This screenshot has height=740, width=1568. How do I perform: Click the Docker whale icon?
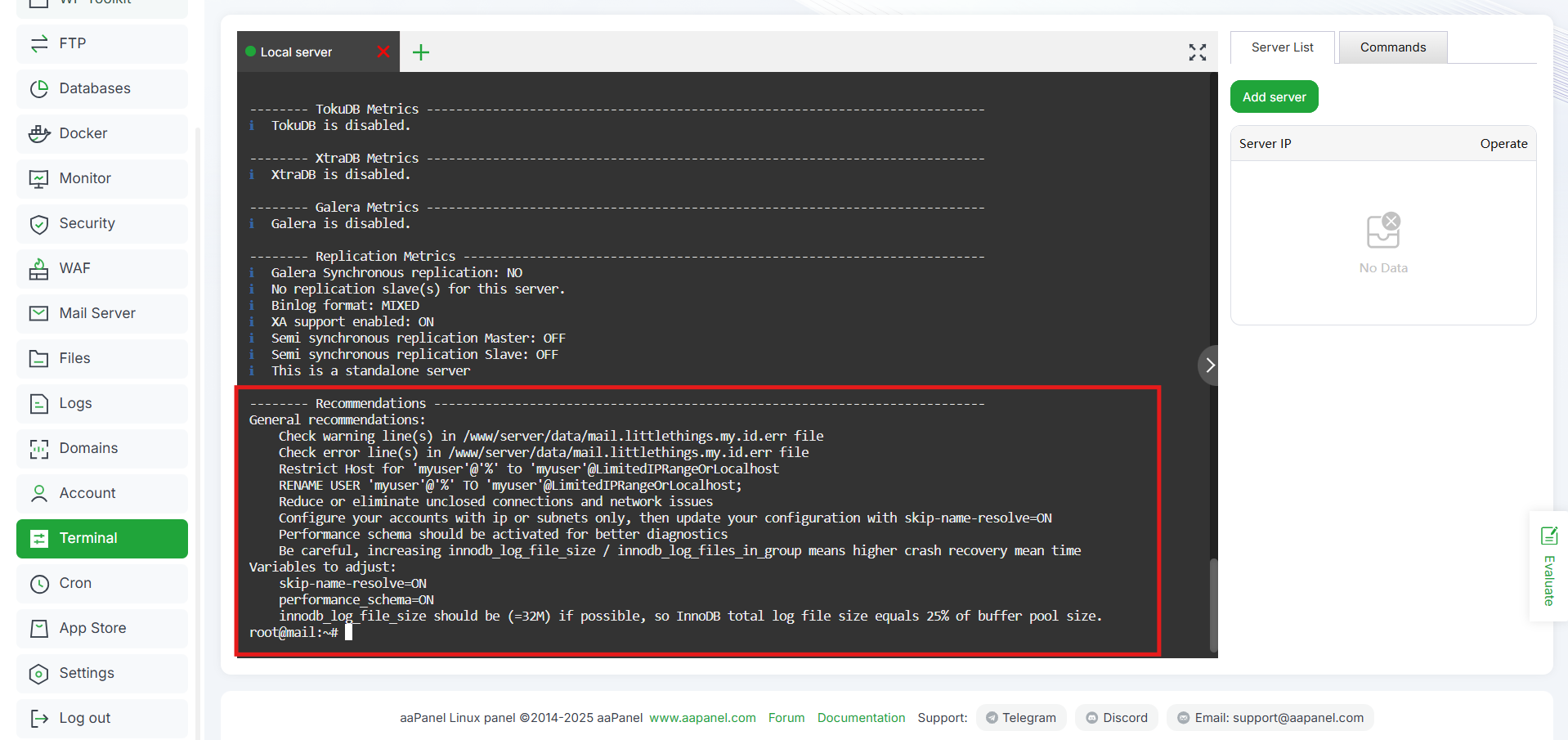39,133
